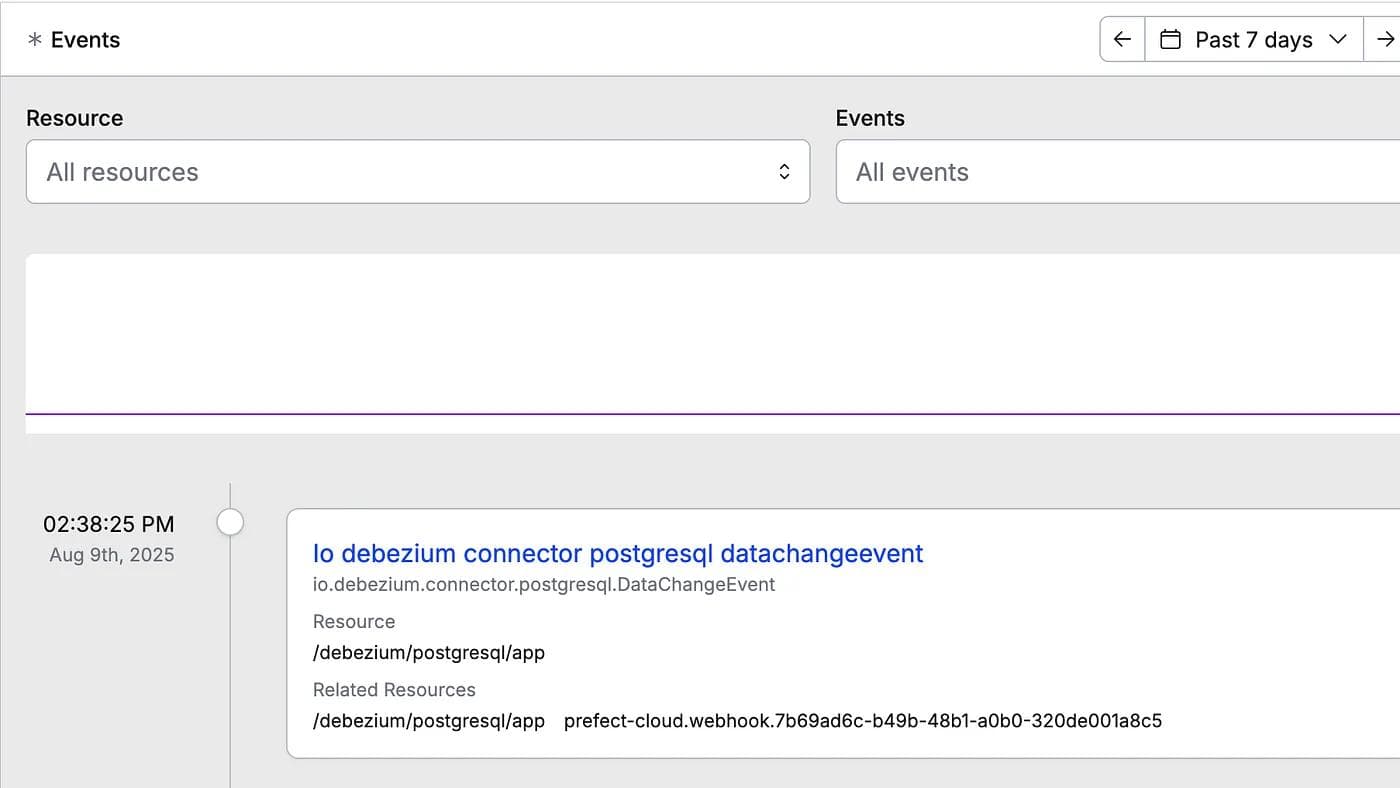
Task: Go to previous time range with left arrow
Action: 1122,40
